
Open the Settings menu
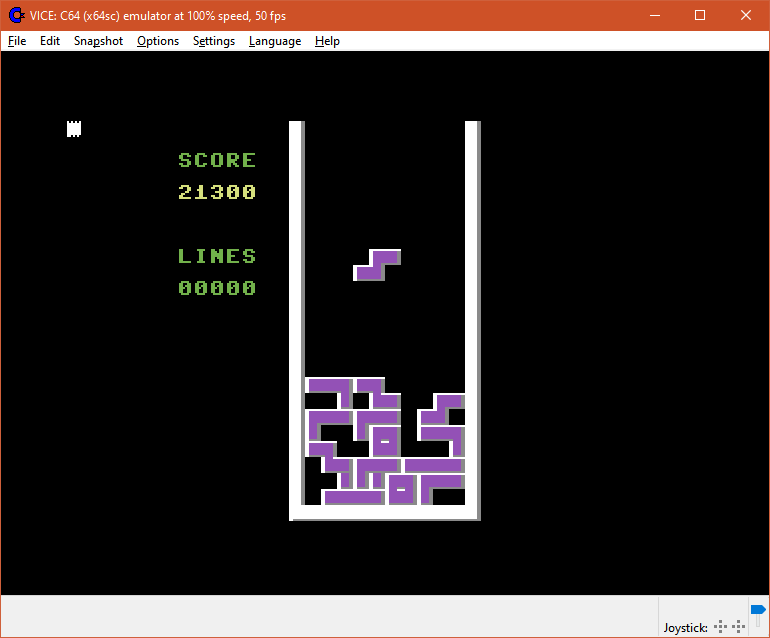214,41
